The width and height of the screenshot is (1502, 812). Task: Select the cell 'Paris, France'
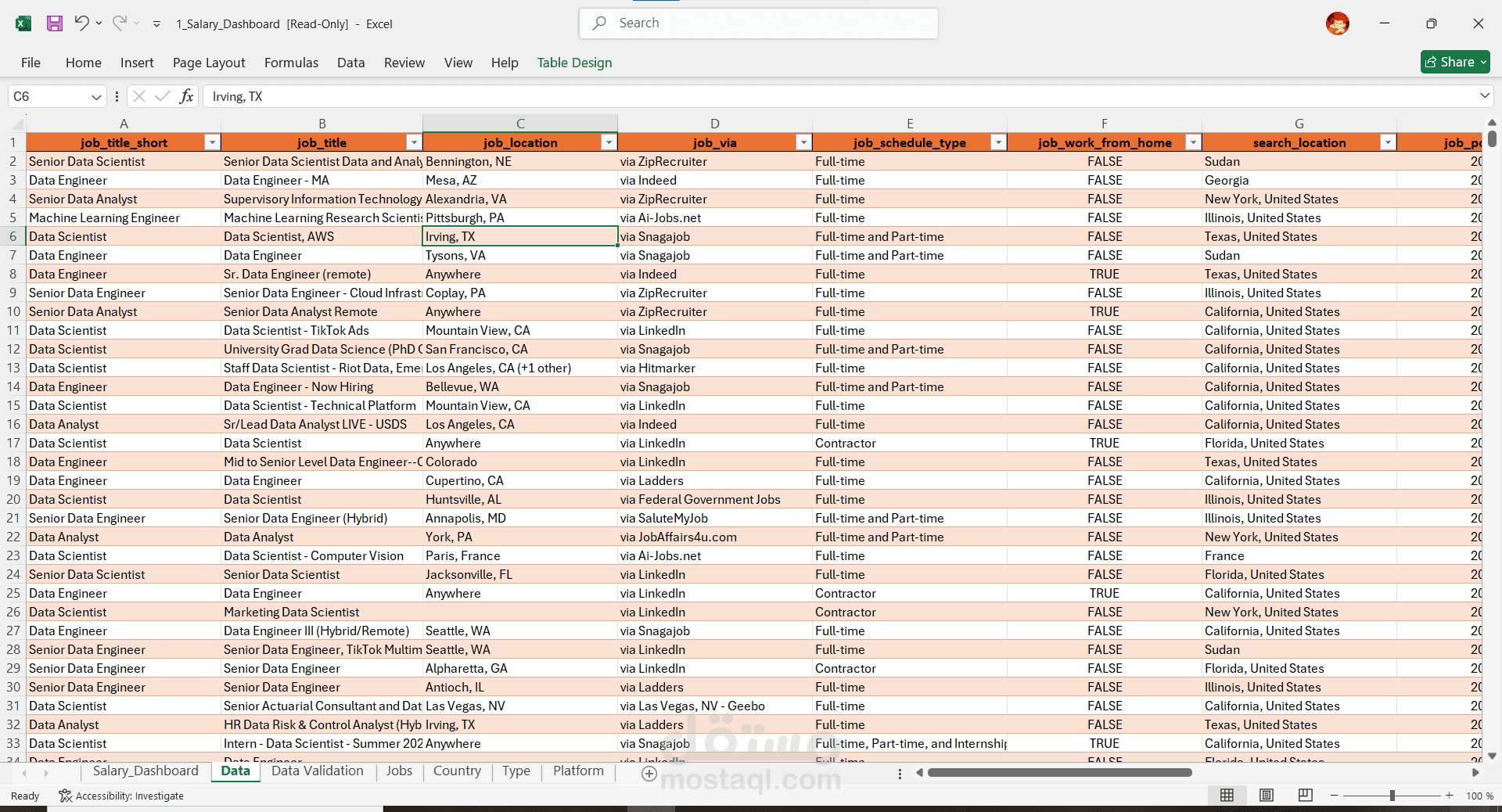click(519, 555)
